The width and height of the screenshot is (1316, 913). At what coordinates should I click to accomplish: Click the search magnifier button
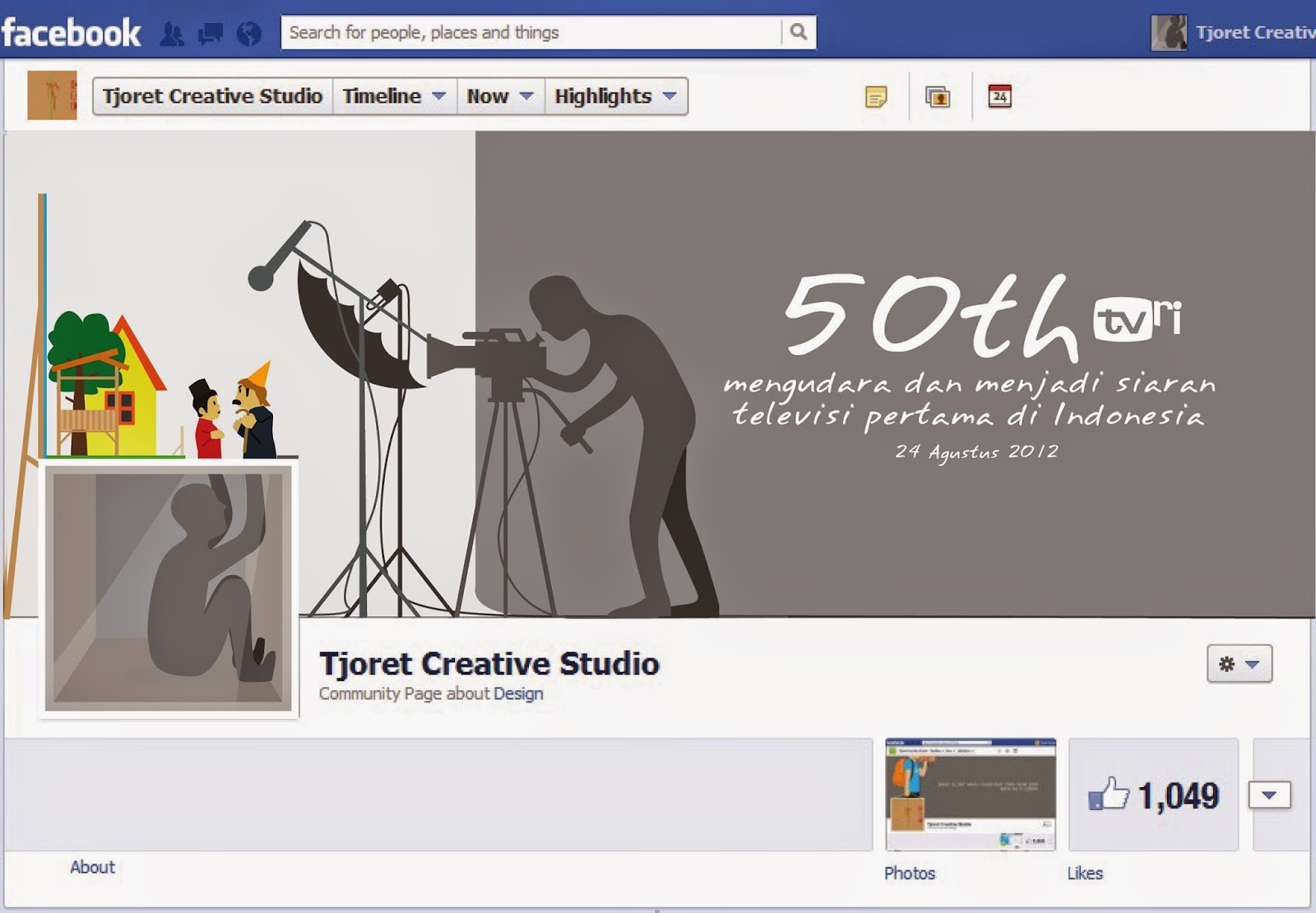tap(798, 32)
